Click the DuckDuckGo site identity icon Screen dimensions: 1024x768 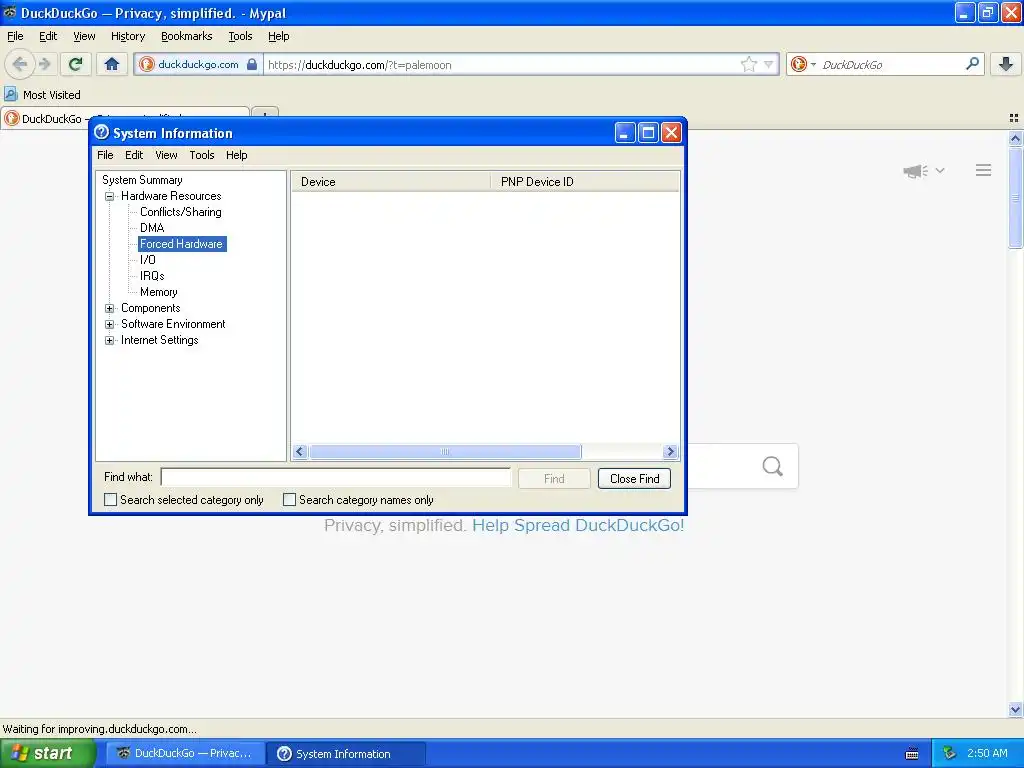147,64
